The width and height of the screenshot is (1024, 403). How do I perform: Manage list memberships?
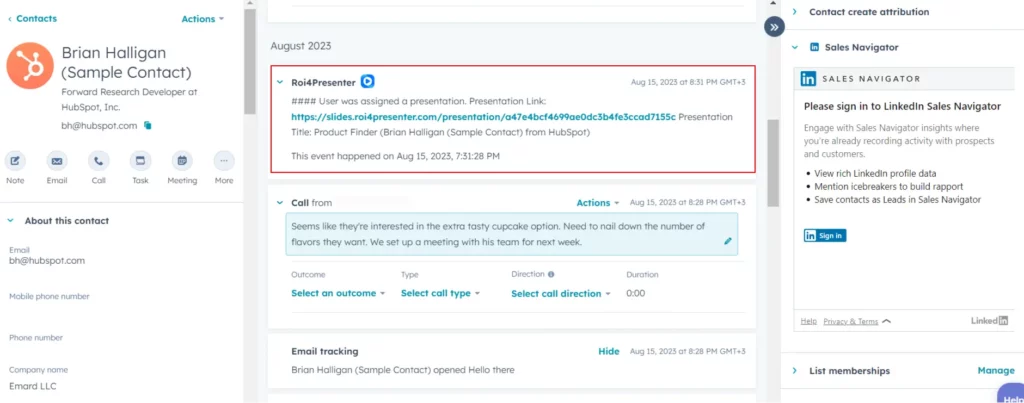[x=996, y=370]
